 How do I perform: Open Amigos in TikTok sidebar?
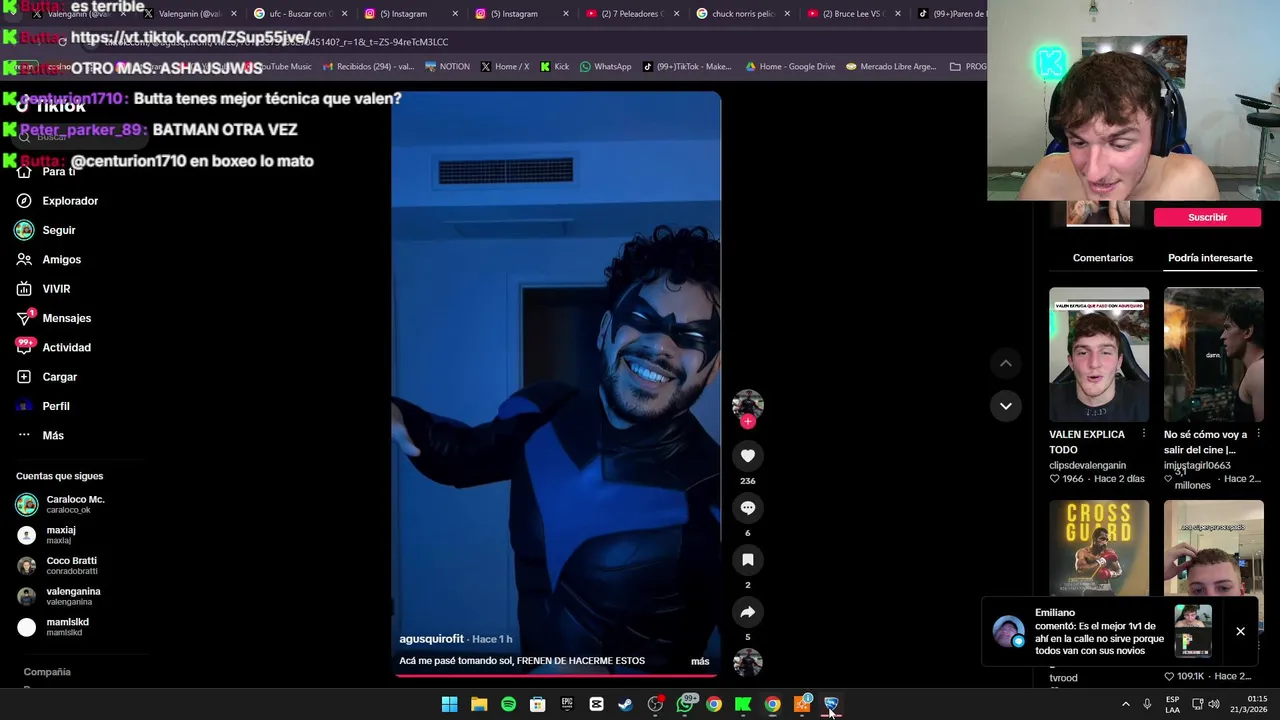pos(49,259)
